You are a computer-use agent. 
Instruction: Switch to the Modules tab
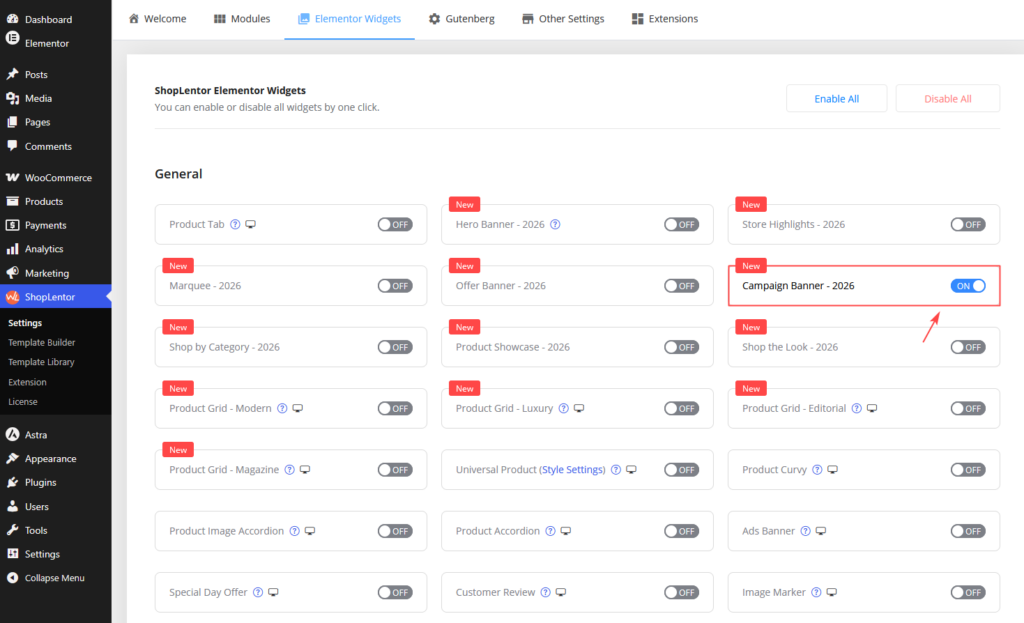[x=242, y=18]
